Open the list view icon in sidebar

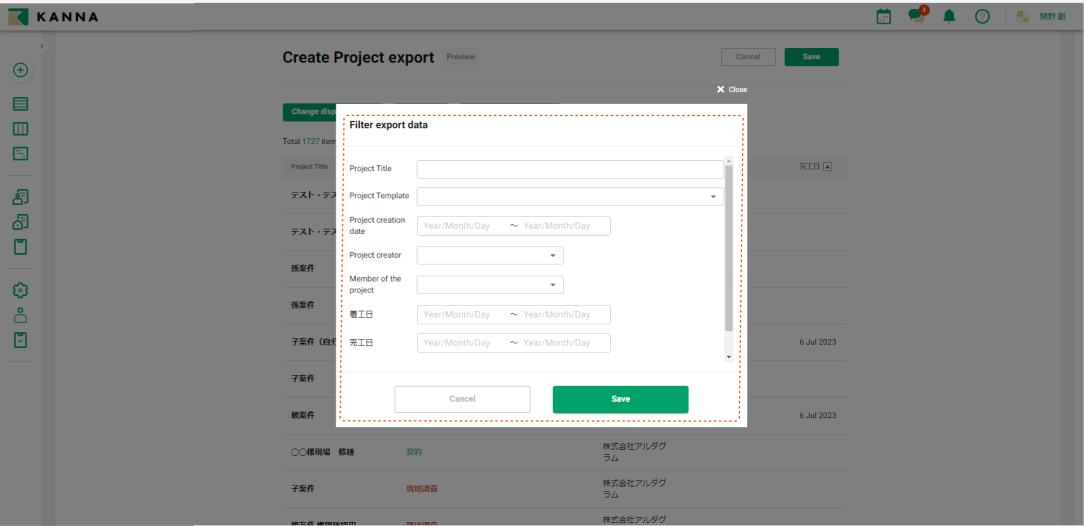click(x=20, y=104)
